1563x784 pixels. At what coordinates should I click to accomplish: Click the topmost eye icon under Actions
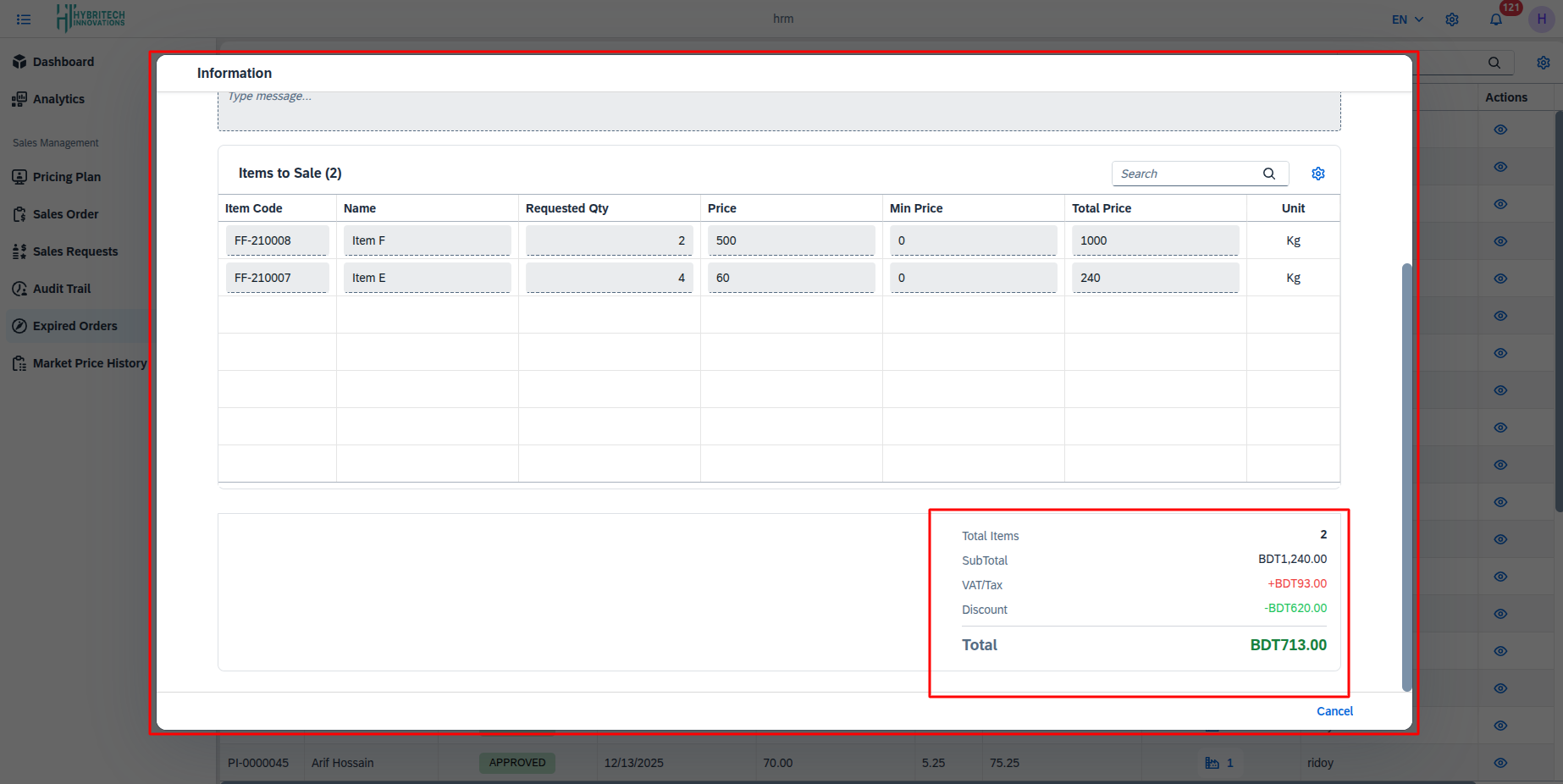(x=1500, y=130)
